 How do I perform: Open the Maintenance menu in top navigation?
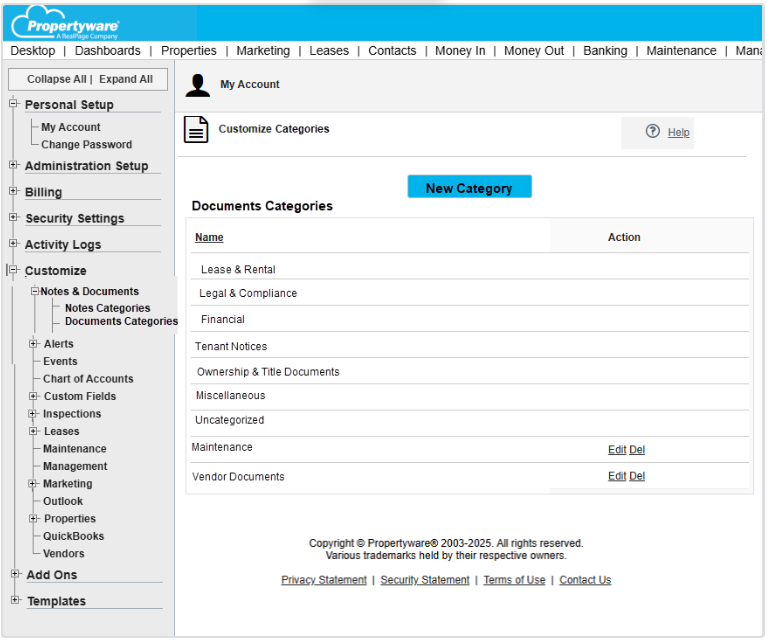(x=681, y=51)
